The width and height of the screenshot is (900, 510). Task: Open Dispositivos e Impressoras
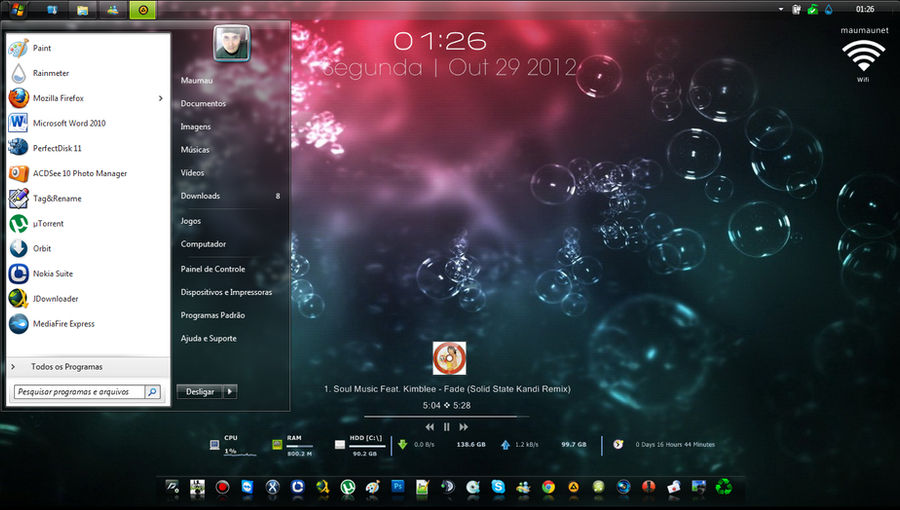[x=226, y=292]
